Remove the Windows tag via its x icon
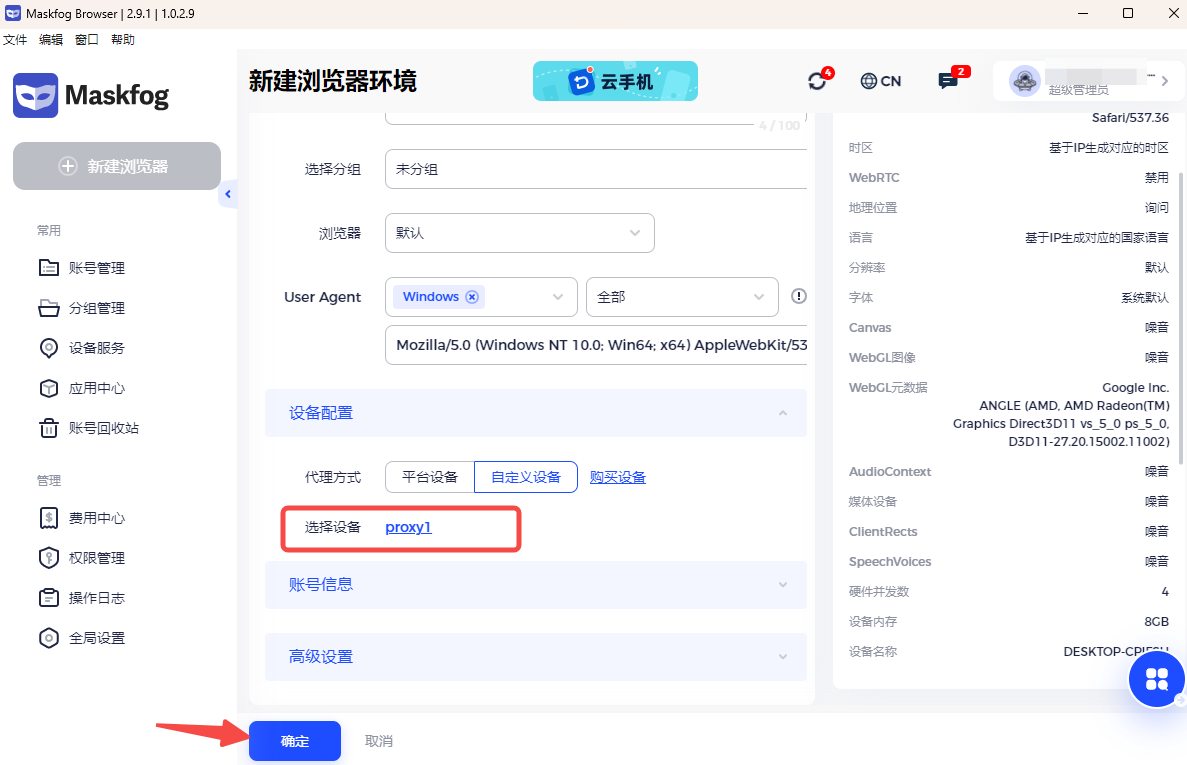Screen dimensions: 1187x765 [x=472, y=297]
